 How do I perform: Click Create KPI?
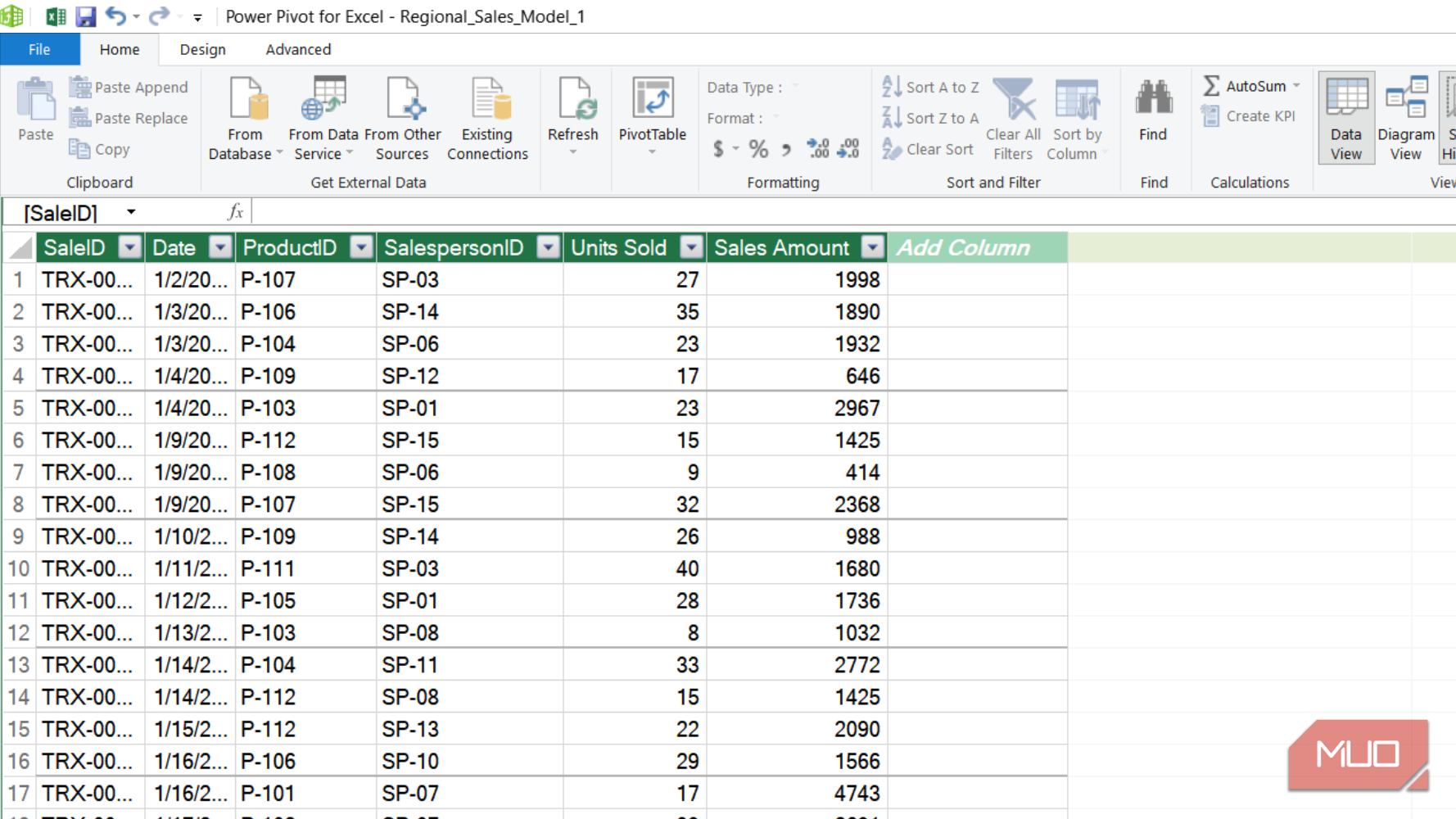click(x=1249, y=116)
